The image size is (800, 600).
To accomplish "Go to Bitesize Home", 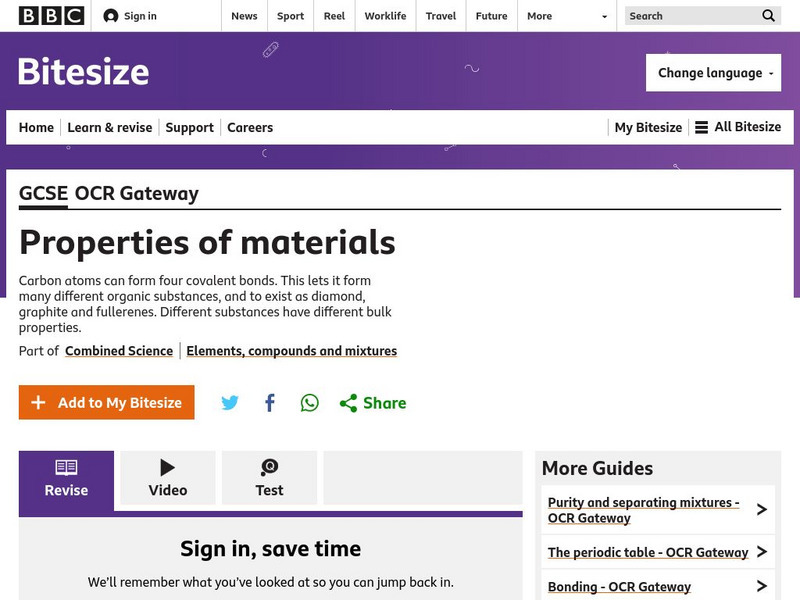I will (x=36, y=127).
